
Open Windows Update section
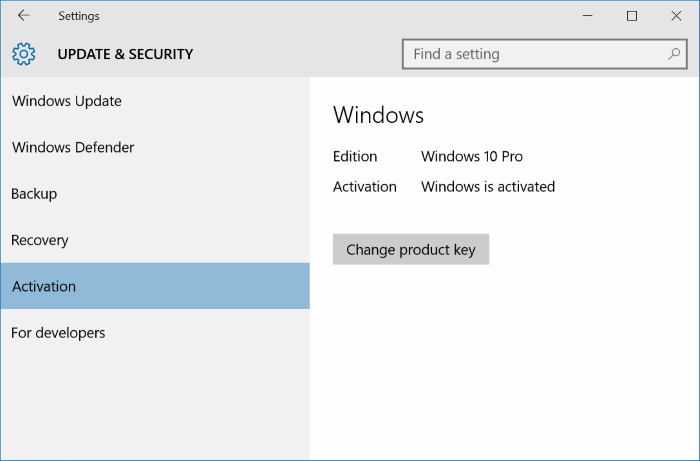point(155,101)
